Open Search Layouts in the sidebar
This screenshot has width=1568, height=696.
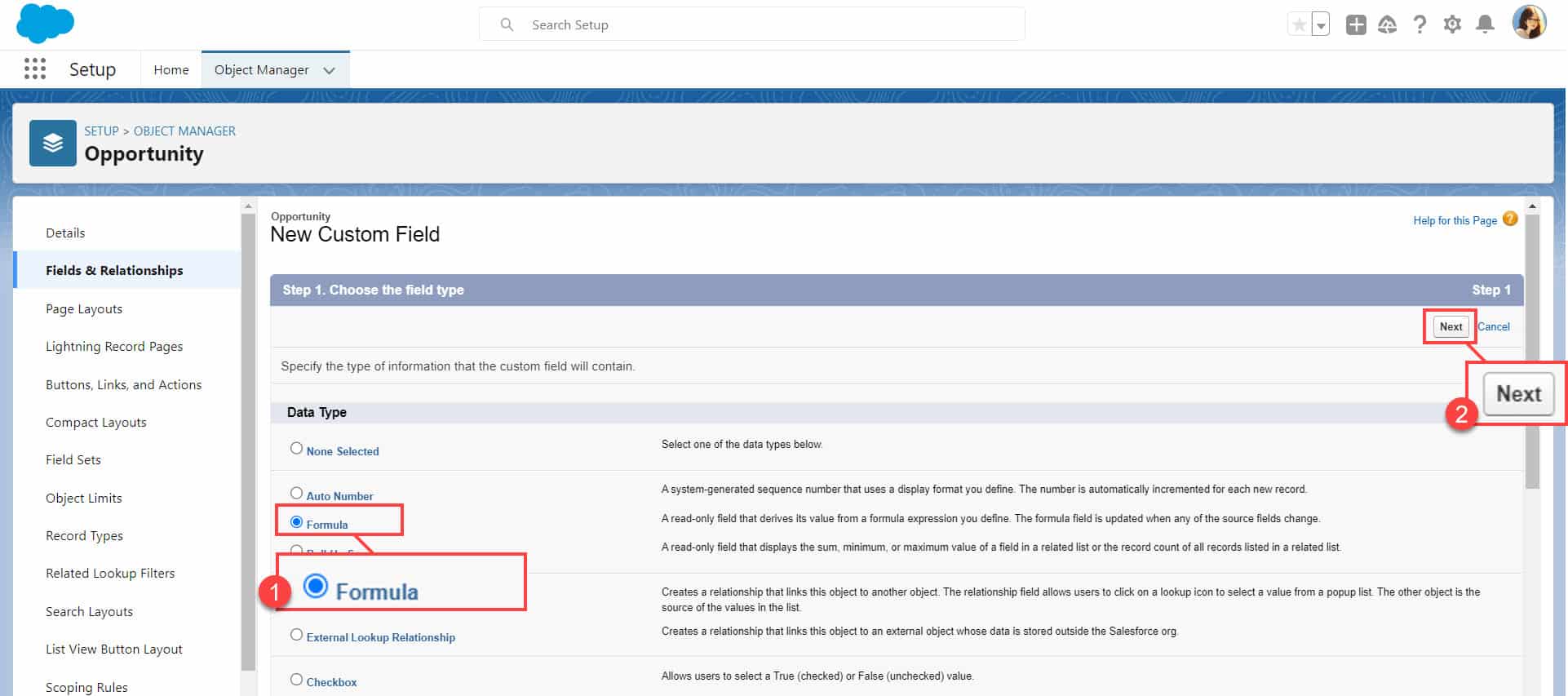coord(89,611)
